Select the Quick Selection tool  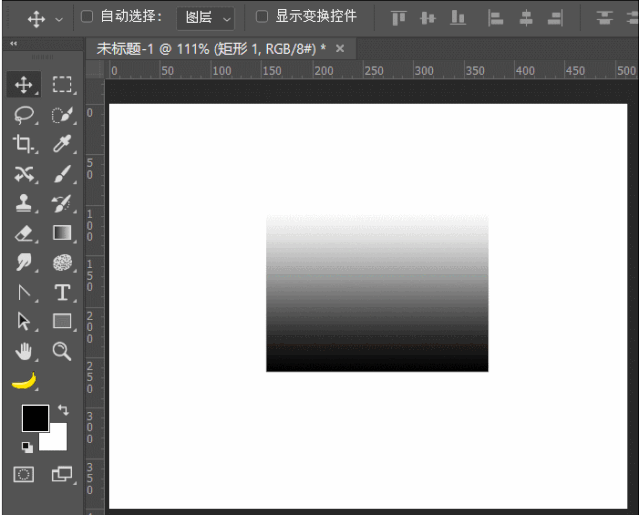[x=62, y=115]
